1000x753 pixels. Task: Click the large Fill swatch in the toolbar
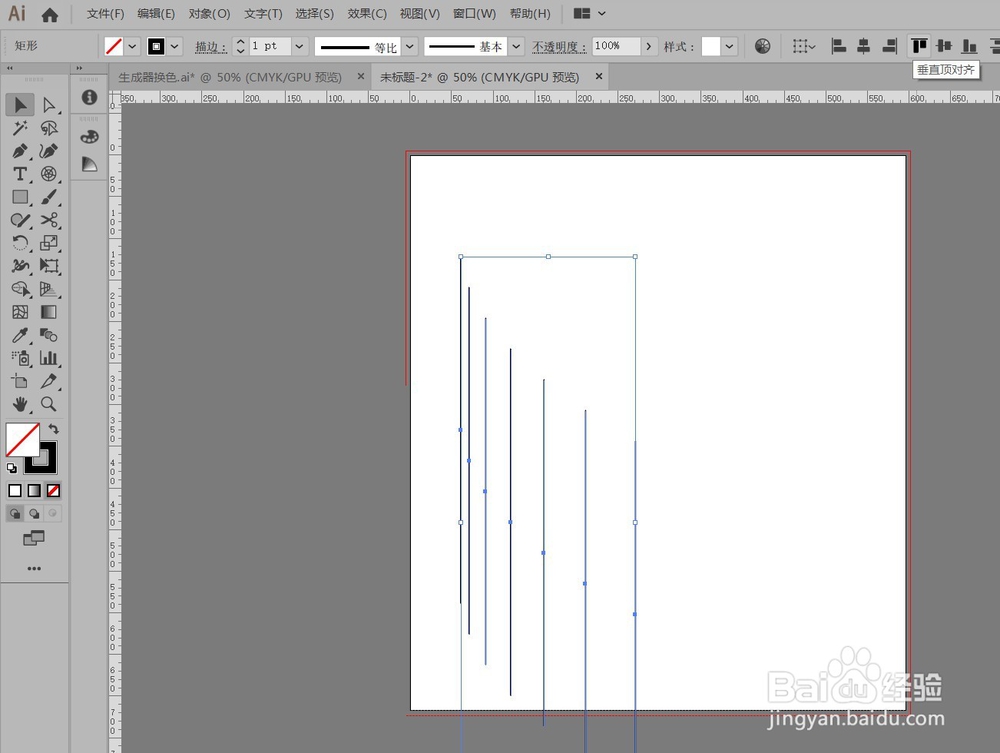pyautogui.click(x=22, y=439)
